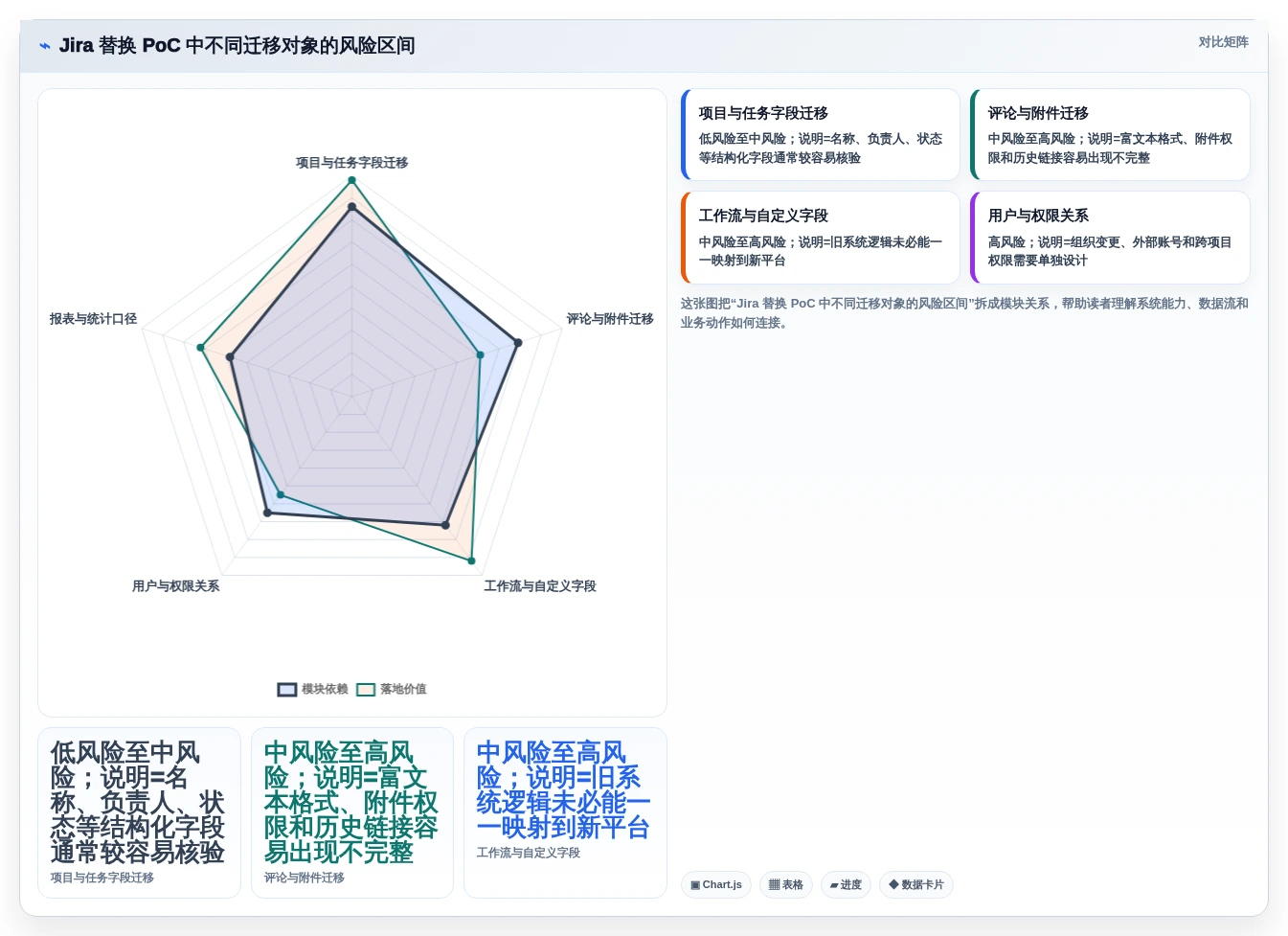Click the Jira 替换 PoC title text
1288x936 pixels.
point(237,46)
